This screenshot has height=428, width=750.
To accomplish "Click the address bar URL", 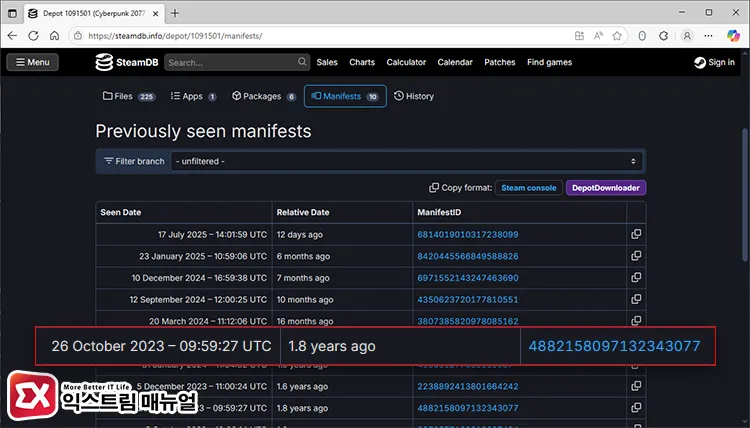I will 175,36.
